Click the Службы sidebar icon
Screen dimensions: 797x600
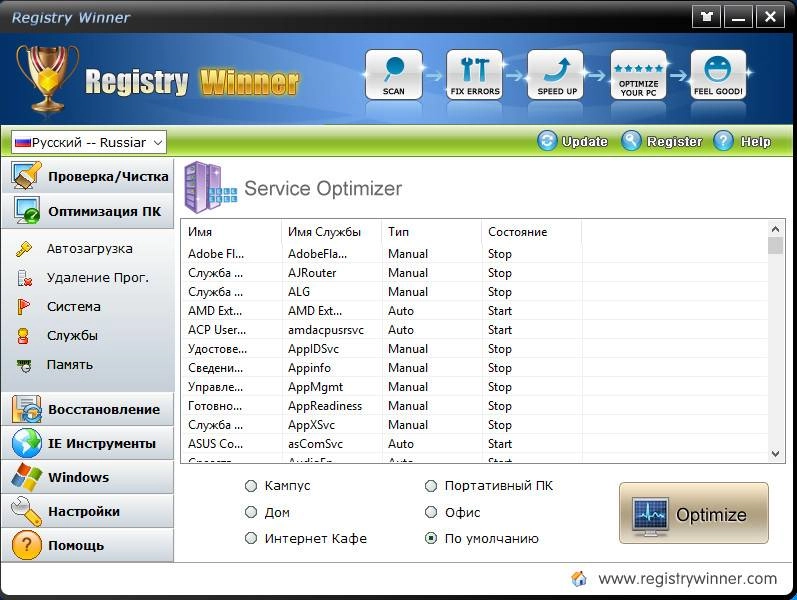[x=23, y=336]
